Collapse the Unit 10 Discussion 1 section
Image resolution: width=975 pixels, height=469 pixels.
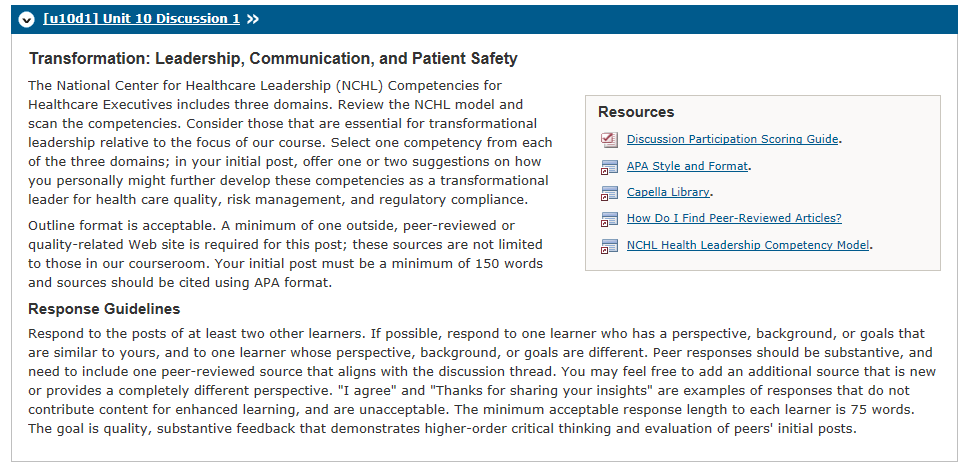click(x=26, y=19)
